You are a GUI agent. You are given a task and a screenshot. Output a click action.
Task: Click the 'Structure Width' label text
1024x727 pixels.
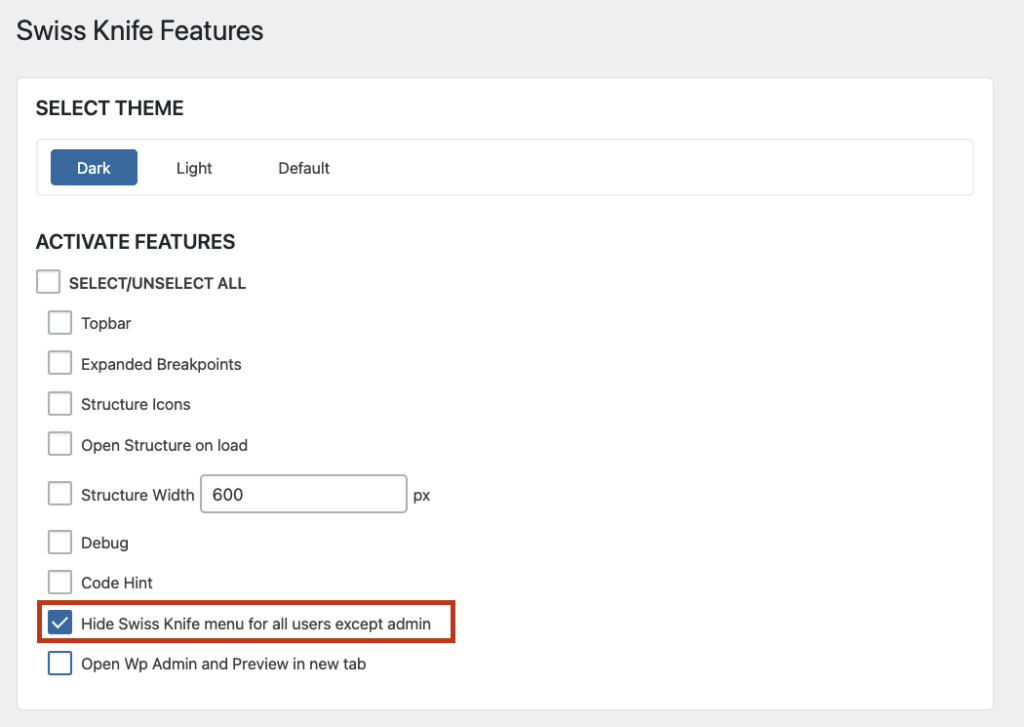tap(138, 495)
